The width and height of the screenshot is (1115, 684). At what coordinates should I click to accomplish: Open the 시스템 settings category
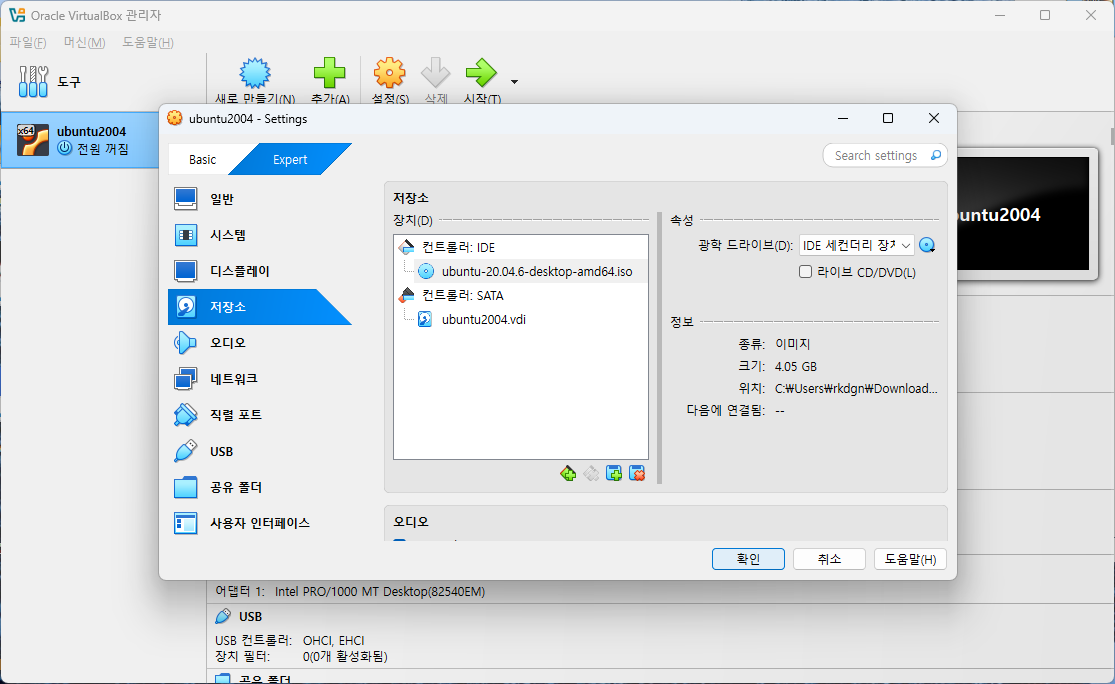[260, 235]
